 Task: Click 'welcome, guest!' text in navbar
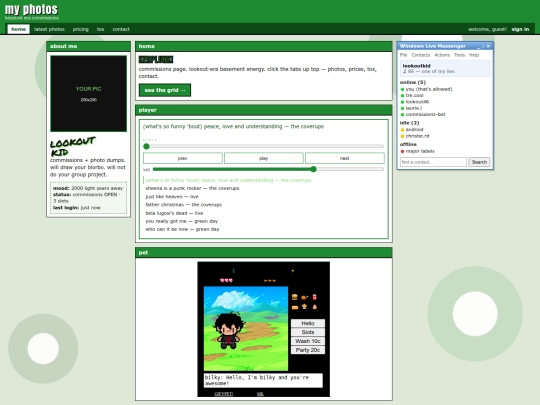(x=487, y=29)
